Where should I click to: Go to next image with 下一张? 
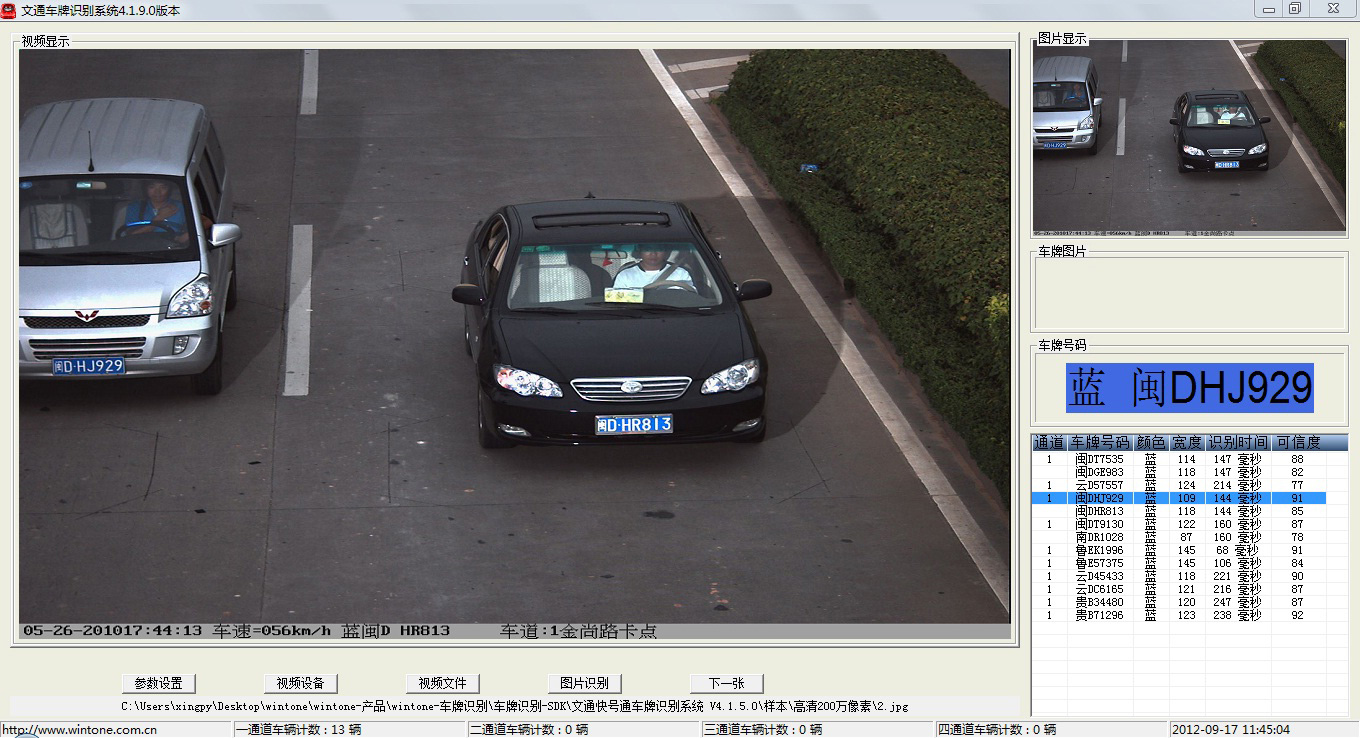(726, 683)
